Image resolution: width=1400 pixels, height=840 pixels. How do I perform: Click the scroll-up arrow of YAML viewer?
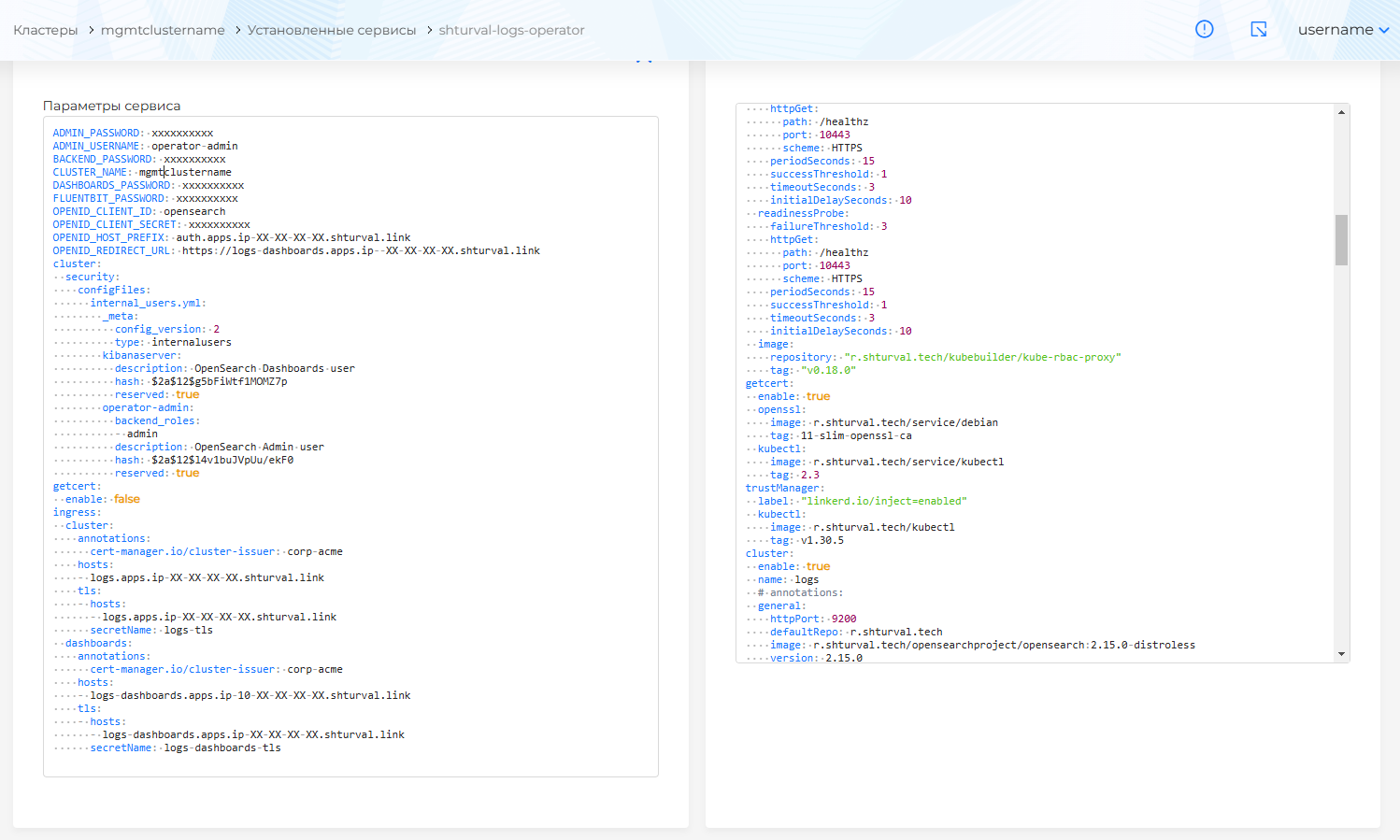point(1341,112)
